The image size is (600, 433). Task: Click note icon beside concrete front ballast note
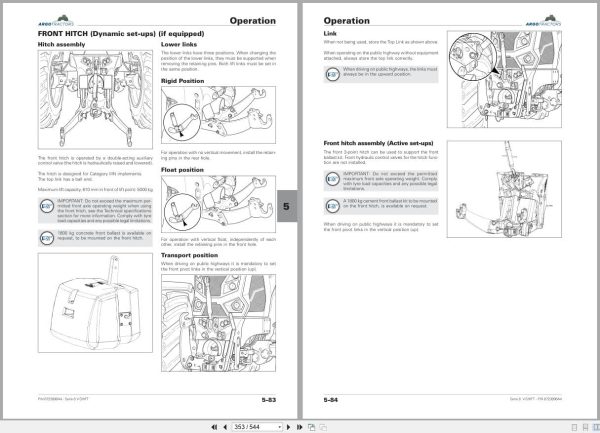[47, 238]
